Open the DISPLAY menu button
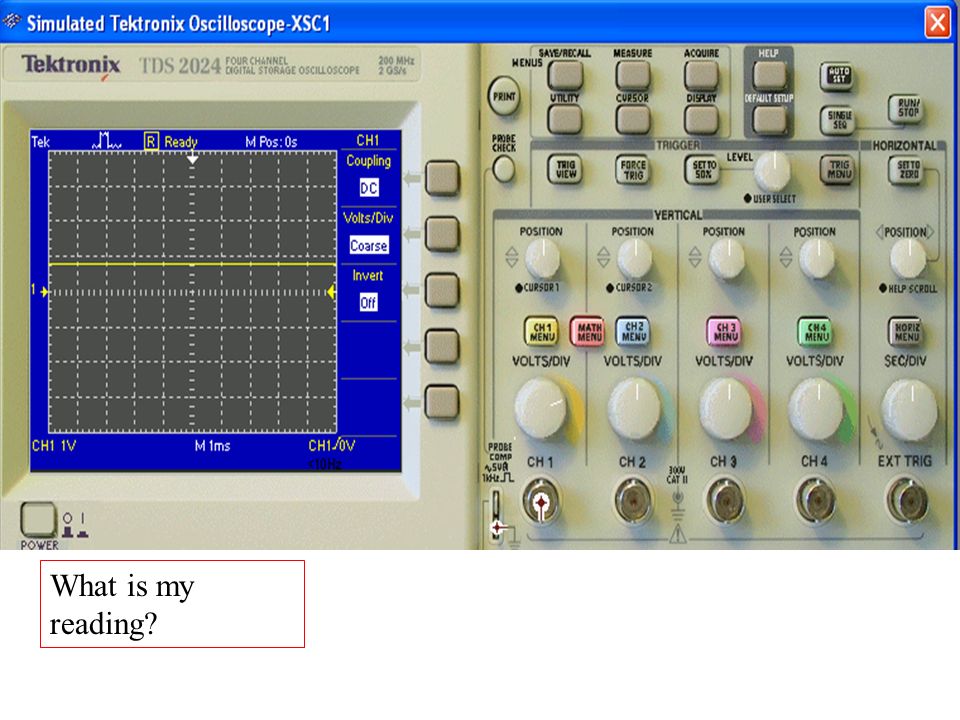Image resolution: width=960 pixels, height=720 pixels. coord(701,119)
